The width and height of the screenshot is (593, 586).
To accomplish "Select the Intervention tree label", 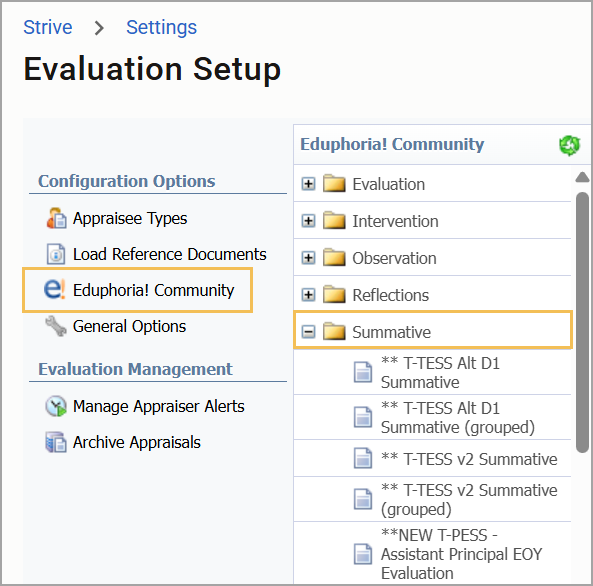I will tap(395, 221).
